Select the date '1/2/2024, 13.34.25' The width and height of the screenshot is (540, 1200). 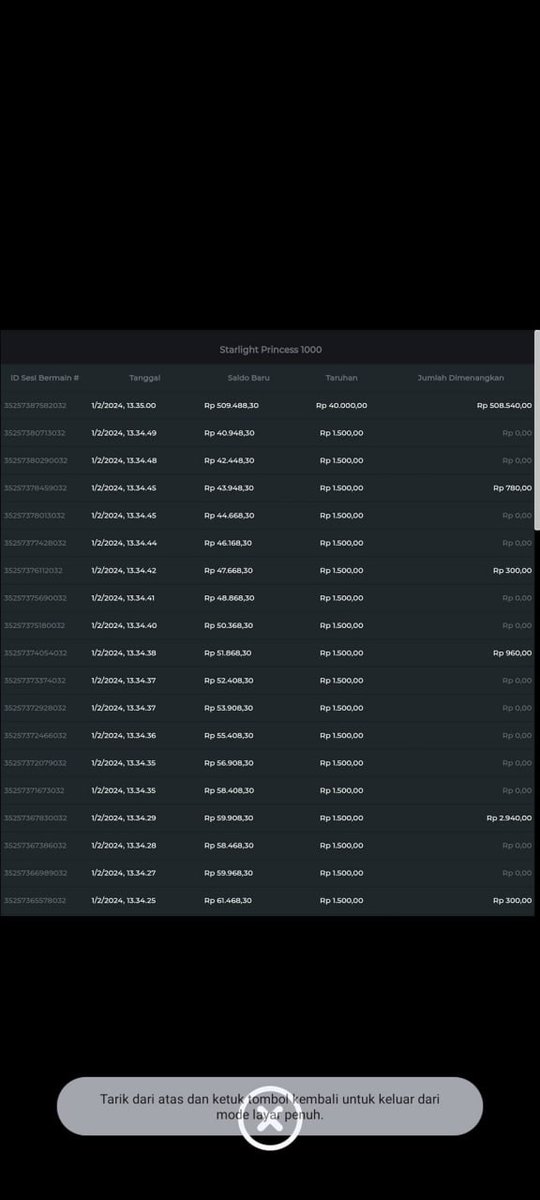[124, 900]
